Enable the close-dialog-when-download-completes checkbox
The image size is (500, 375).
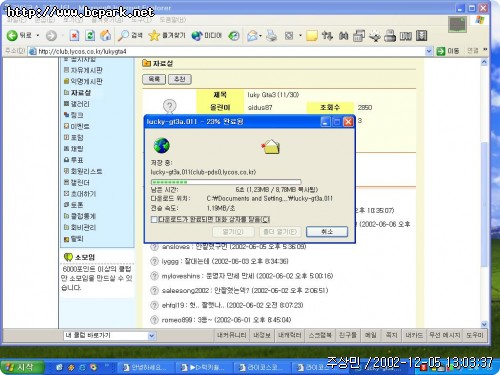(154, 219)
